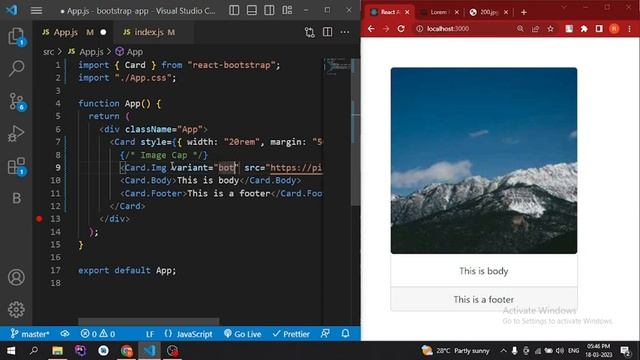This screenshot has height=360, width=640.
Task: Open the Accounts menu icon
Action: coord(16,277)
